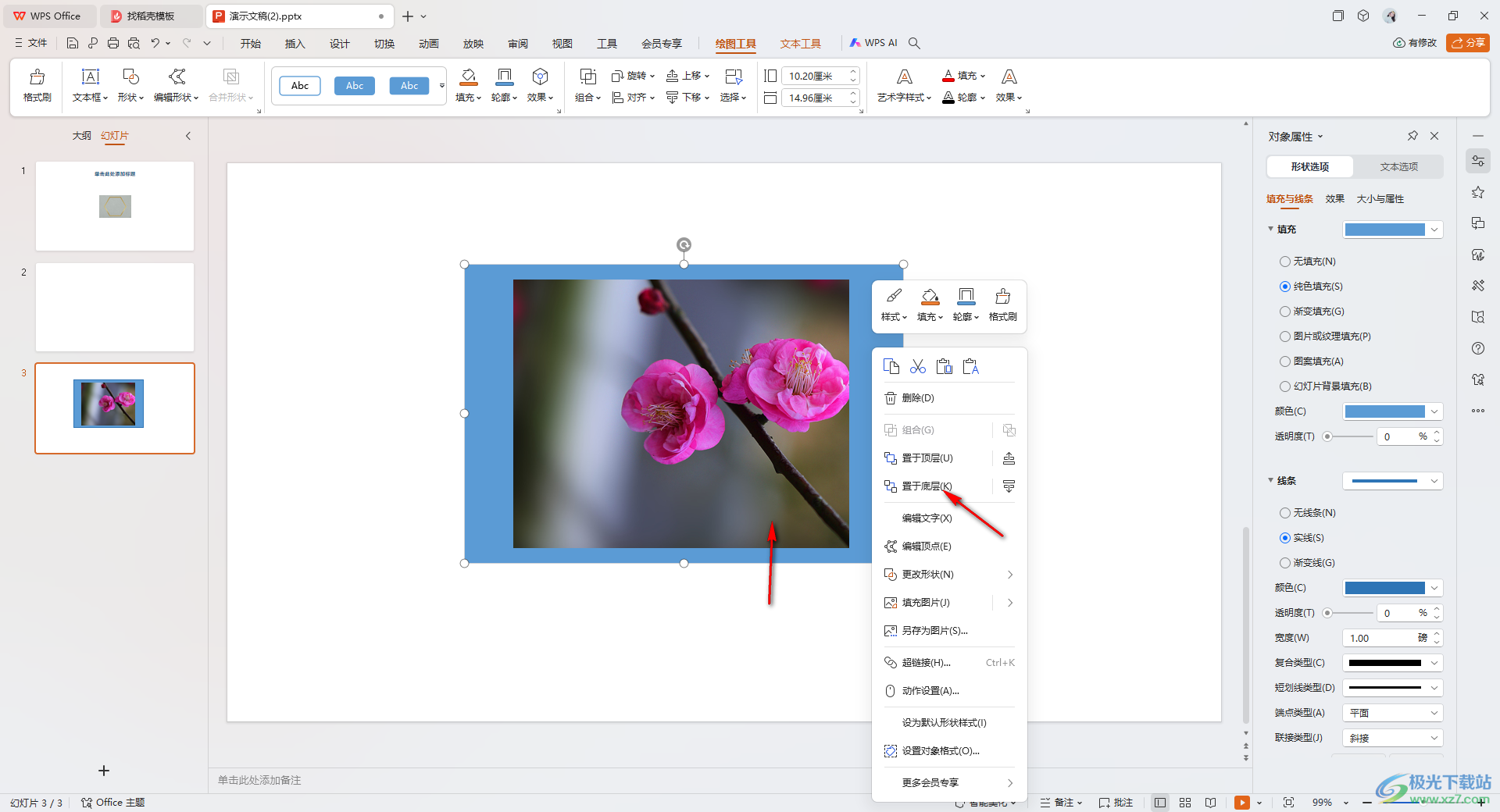Image resolution: width=1500 pixels, height=812 pixels.
Task: Expand the shape styles gallery arrow
Action: click(x=442, y=86)
